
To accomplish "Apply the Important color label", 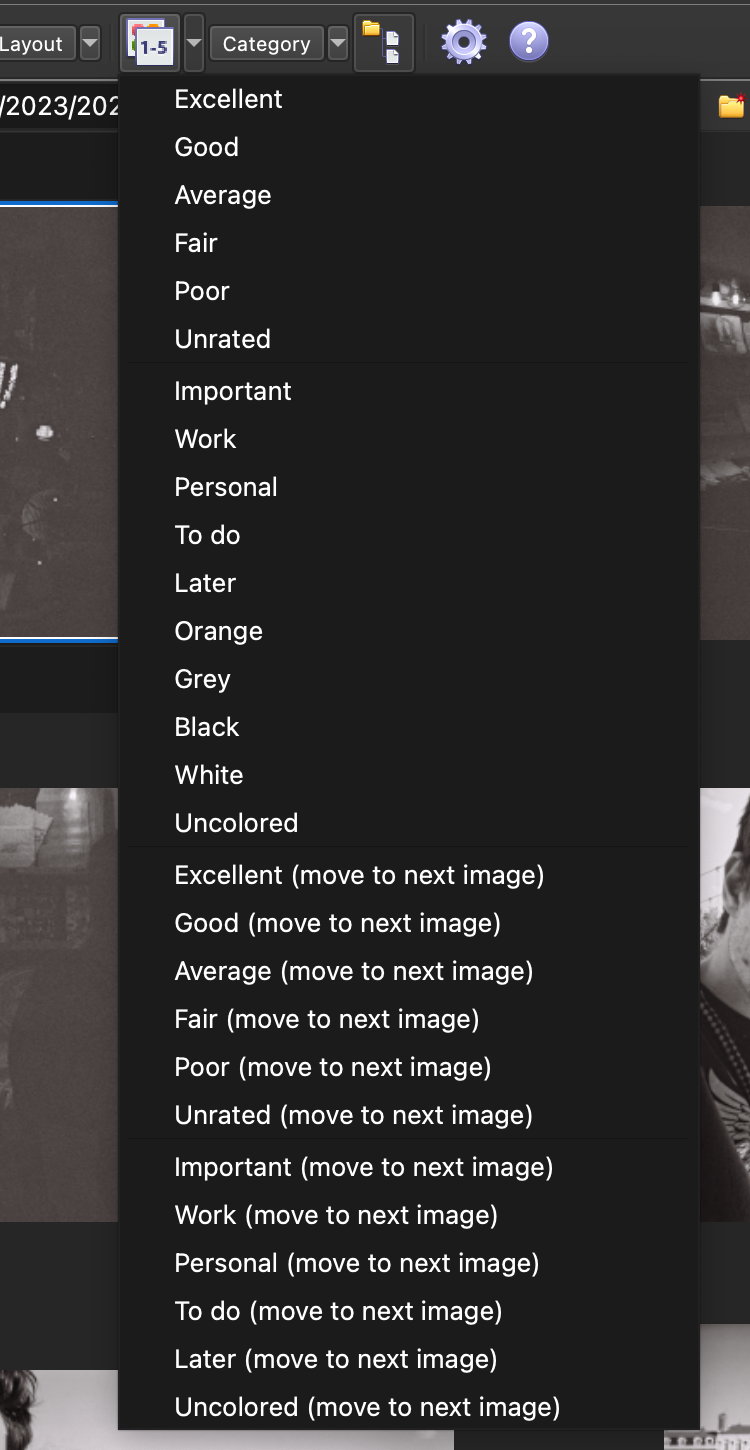I will click(x=232, y=391).
